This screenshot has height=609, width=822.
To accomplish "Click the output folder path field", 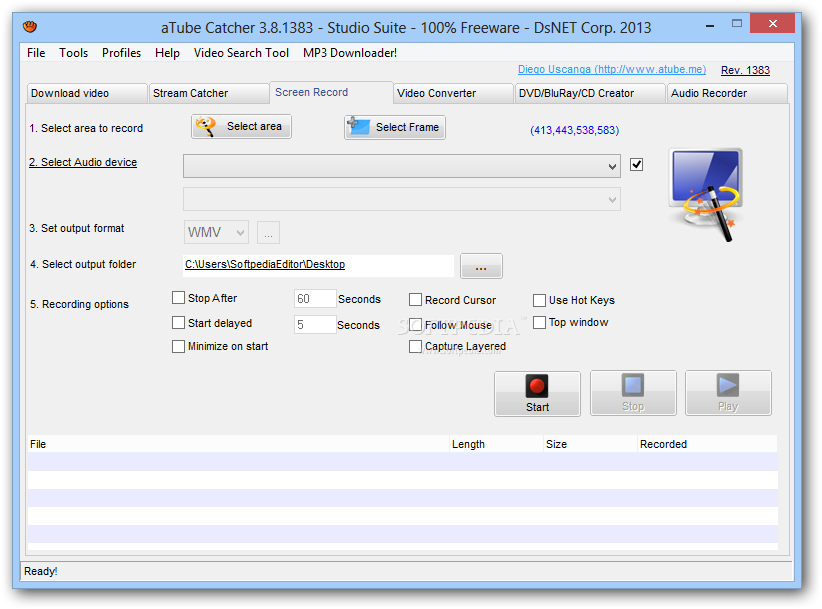I will pyautogui.click(x=318, y=265).
